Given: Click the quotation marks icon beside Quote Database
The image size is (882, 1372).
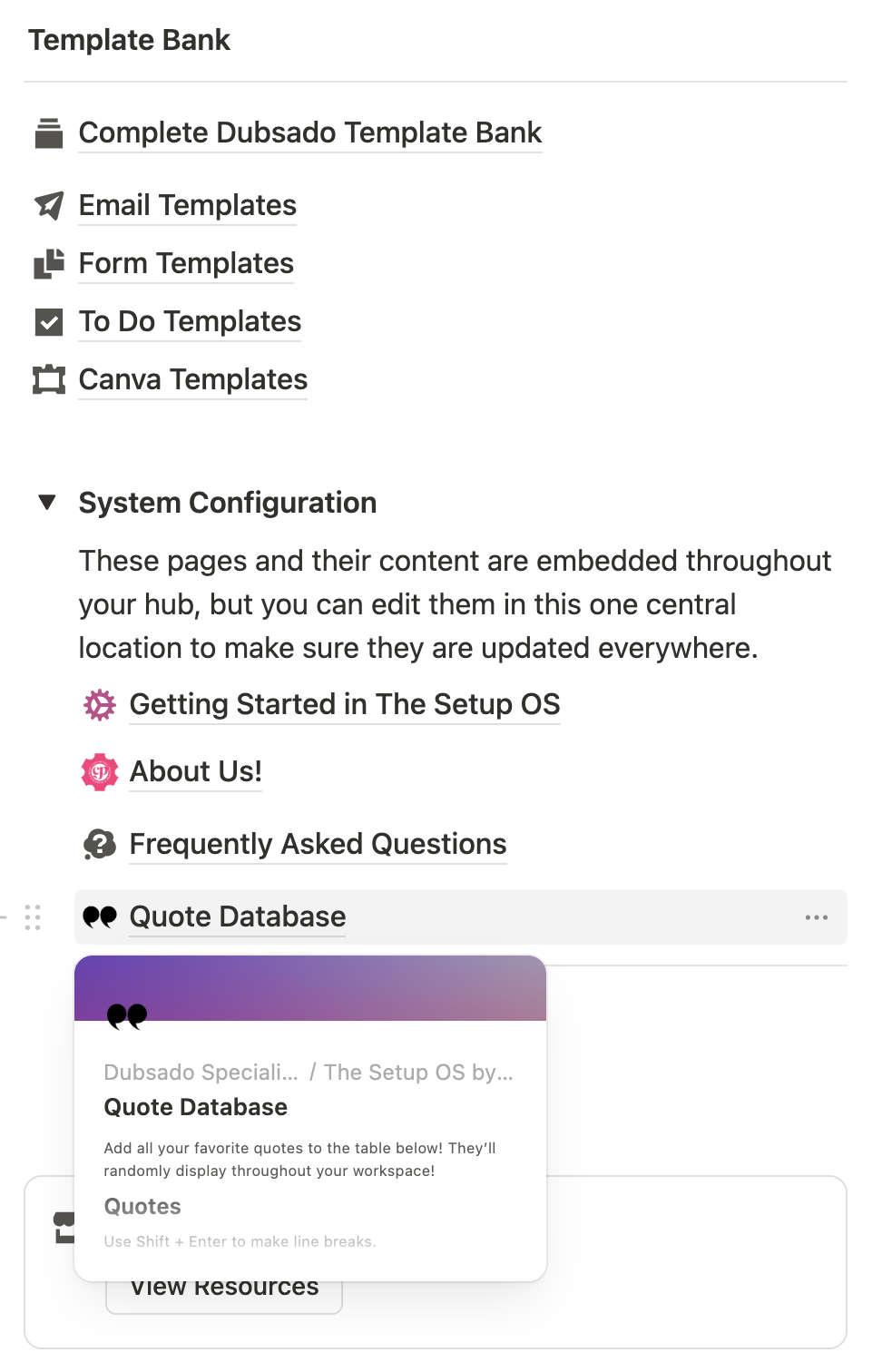Looking at the screenshot, I should click(100, 917).
